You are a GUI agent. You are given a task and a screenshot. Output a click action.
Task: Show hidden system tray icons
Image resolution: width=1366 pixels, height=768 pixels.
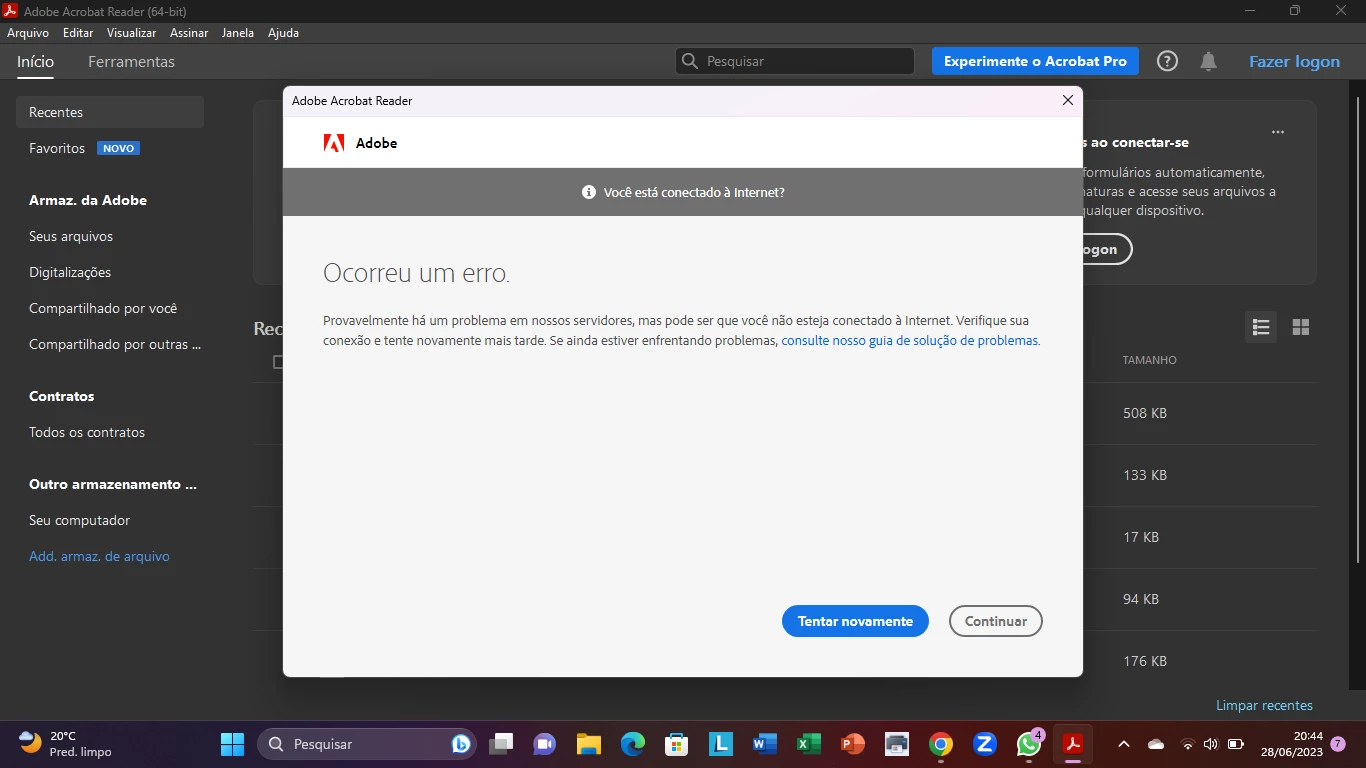1123,744
